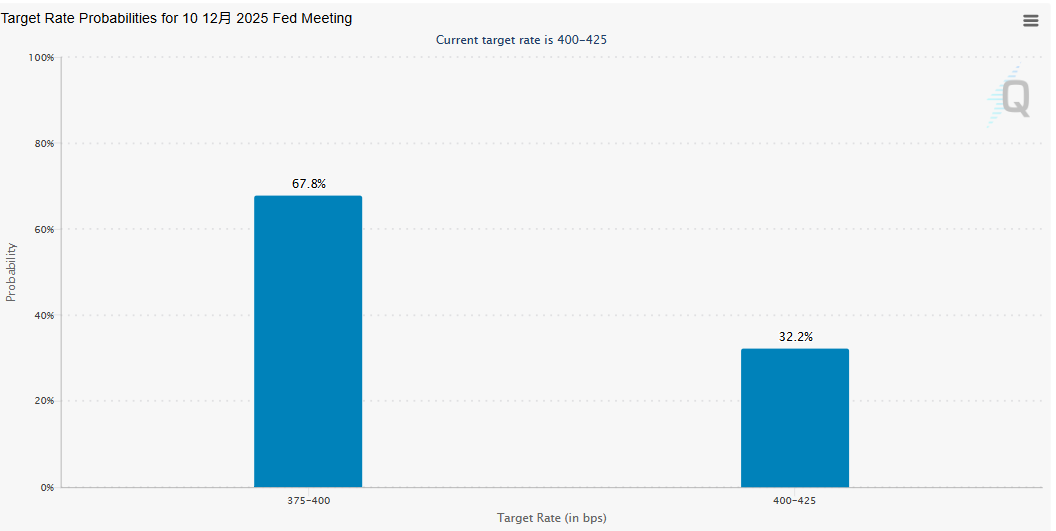This screenshot has width=1056, height=531.
Task: Click the Target Rate Probabilities chart title
Action: click(176, 19)
